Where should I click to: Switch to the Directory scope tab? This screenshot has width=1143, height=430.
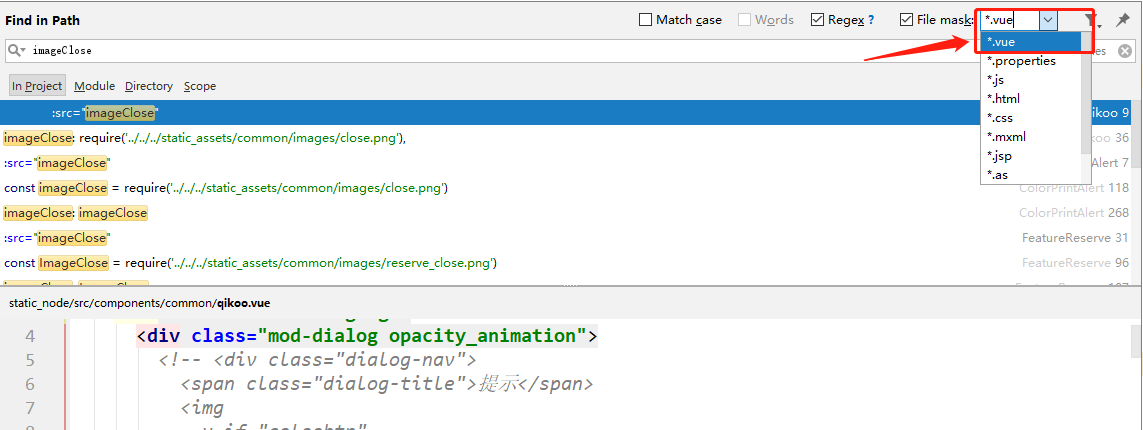[149, 86]
